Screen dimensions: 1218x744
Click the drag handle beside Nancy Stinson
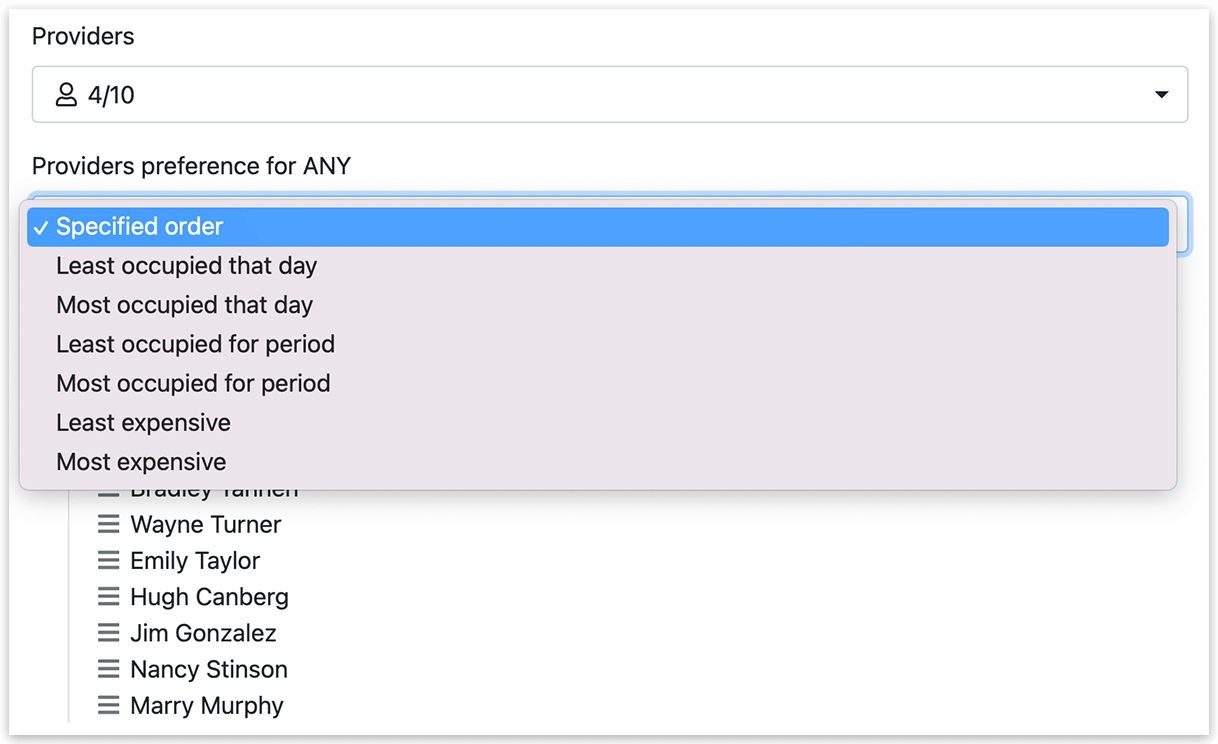tap(108, 669)
